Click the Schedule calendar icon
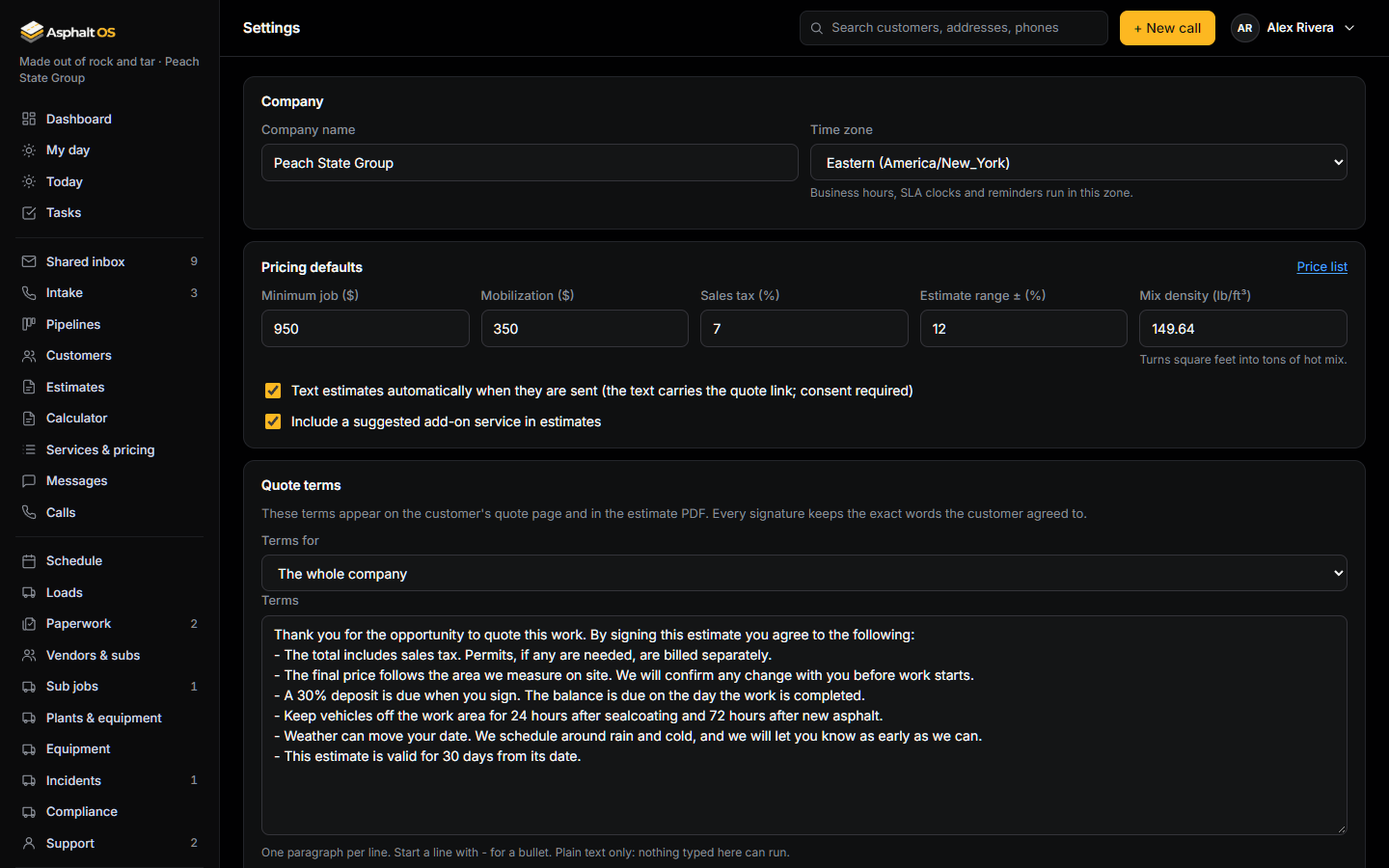Screen dimensions: 1389x868 (x=29, y=561)
